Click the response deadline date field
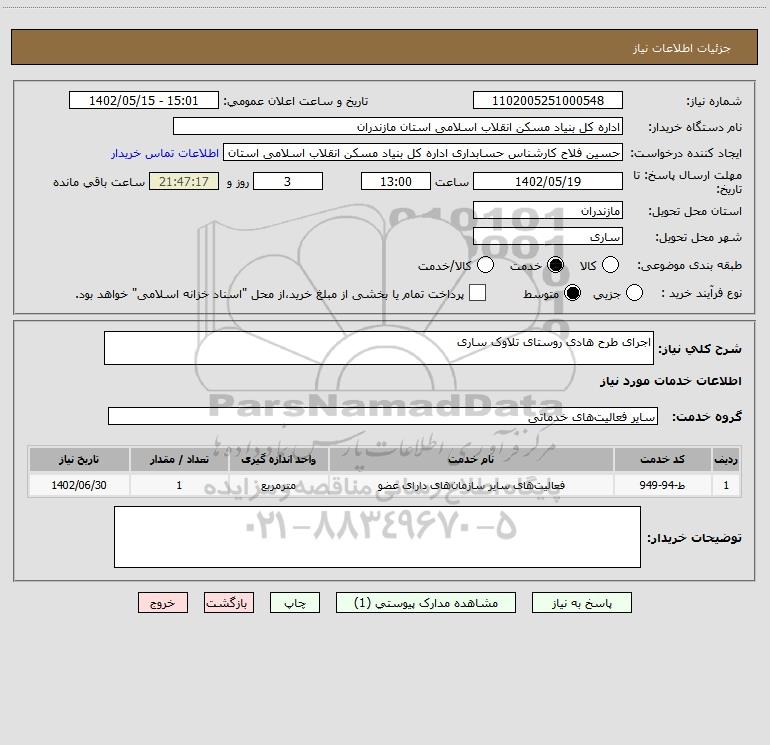Image resolution: width=770 pixels, height=745 pixels. [x=548, y=181]
